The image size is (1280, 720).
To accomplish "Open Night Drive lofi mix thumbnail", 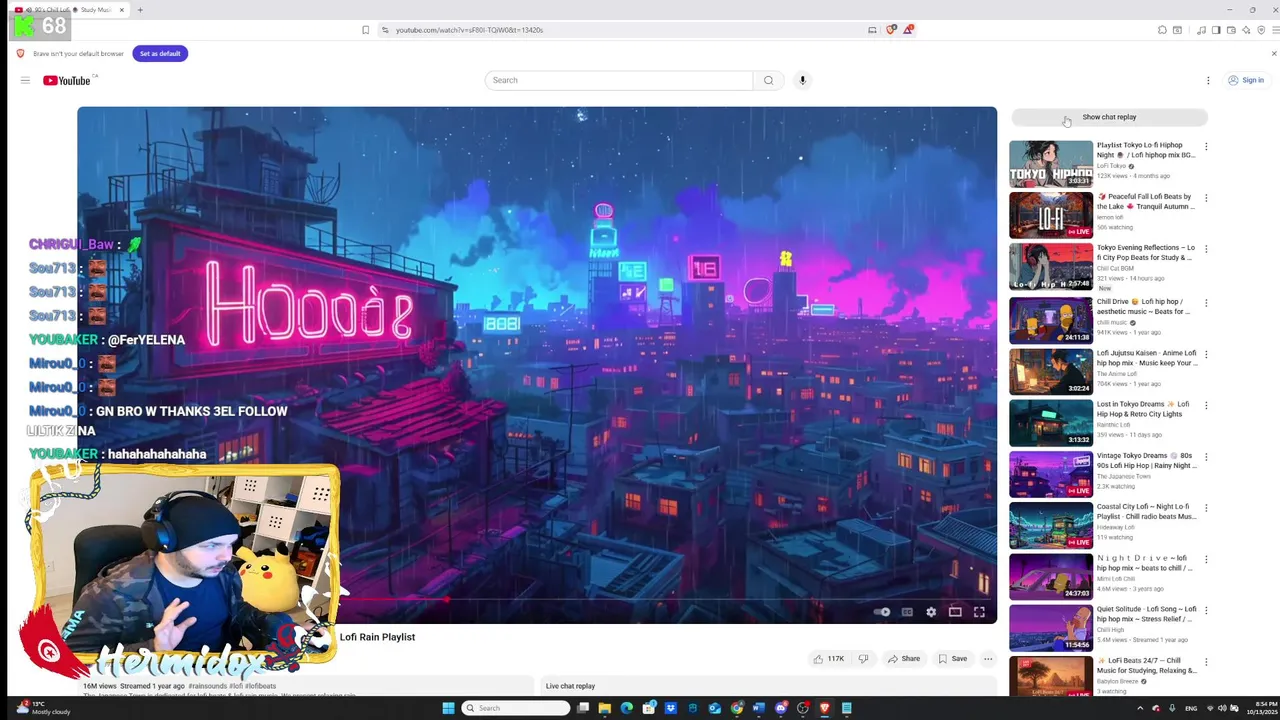I will tap(1051, 577).
